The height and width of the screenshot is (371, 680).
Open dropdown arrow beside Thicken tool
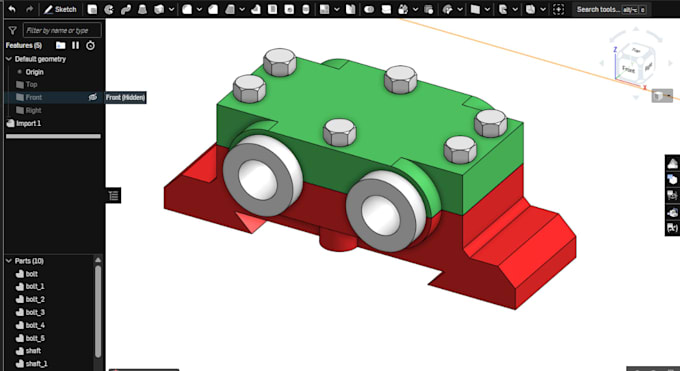[171, 9]
